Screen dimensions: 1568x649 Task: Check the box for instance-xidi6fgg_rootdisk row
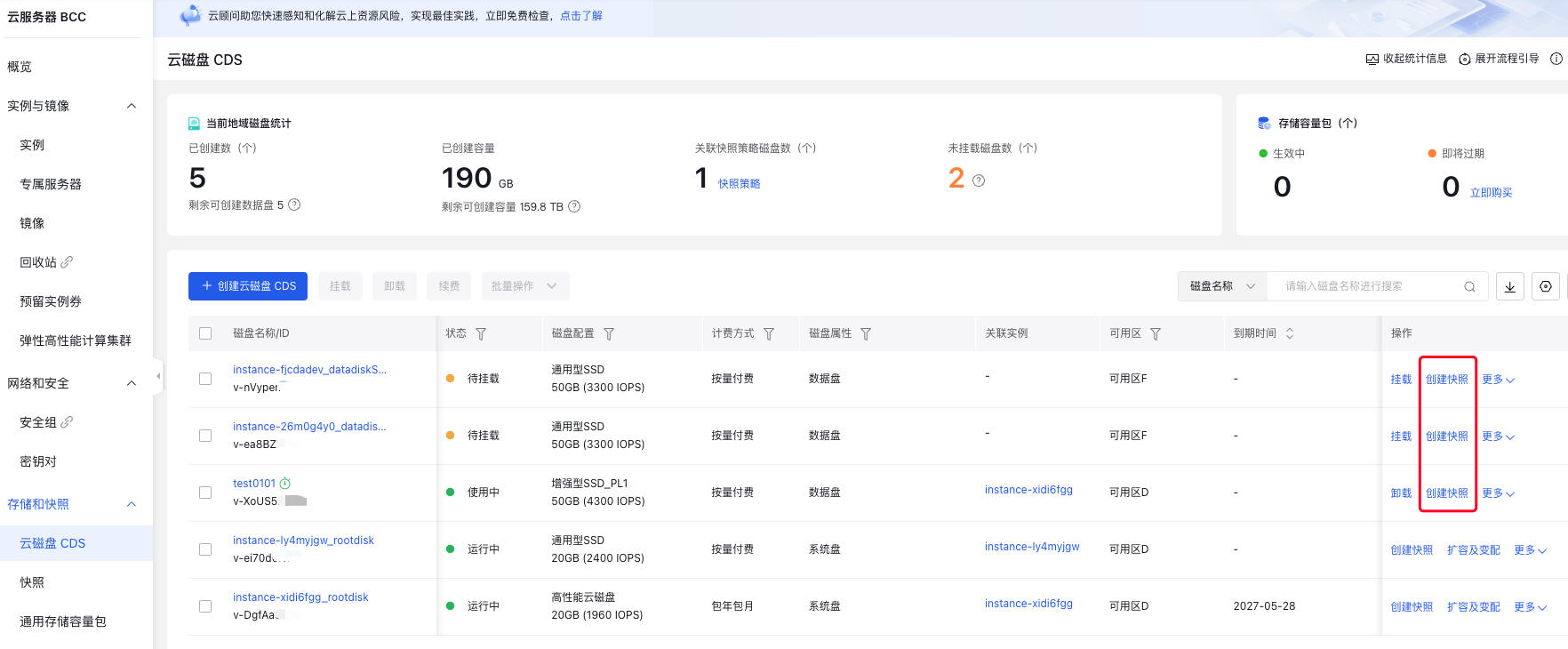(x=205, y=606)
